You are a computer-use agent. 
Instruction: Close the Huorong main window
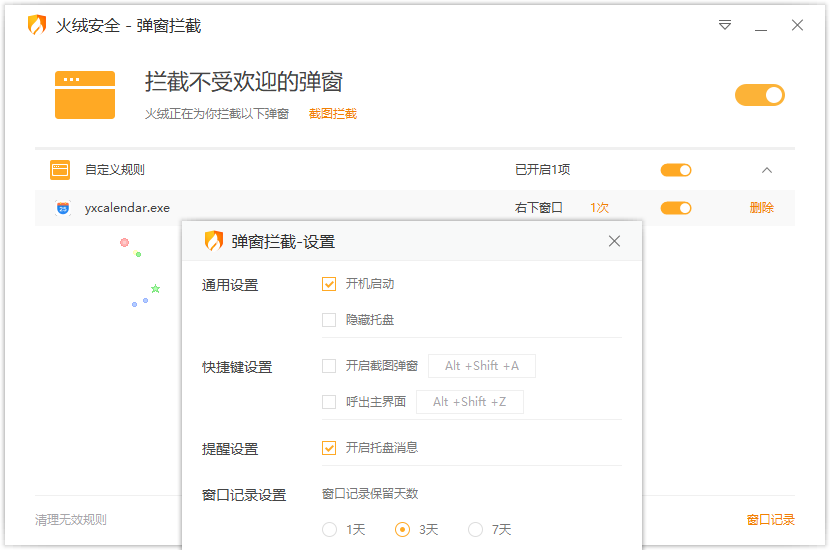[797, 25]
